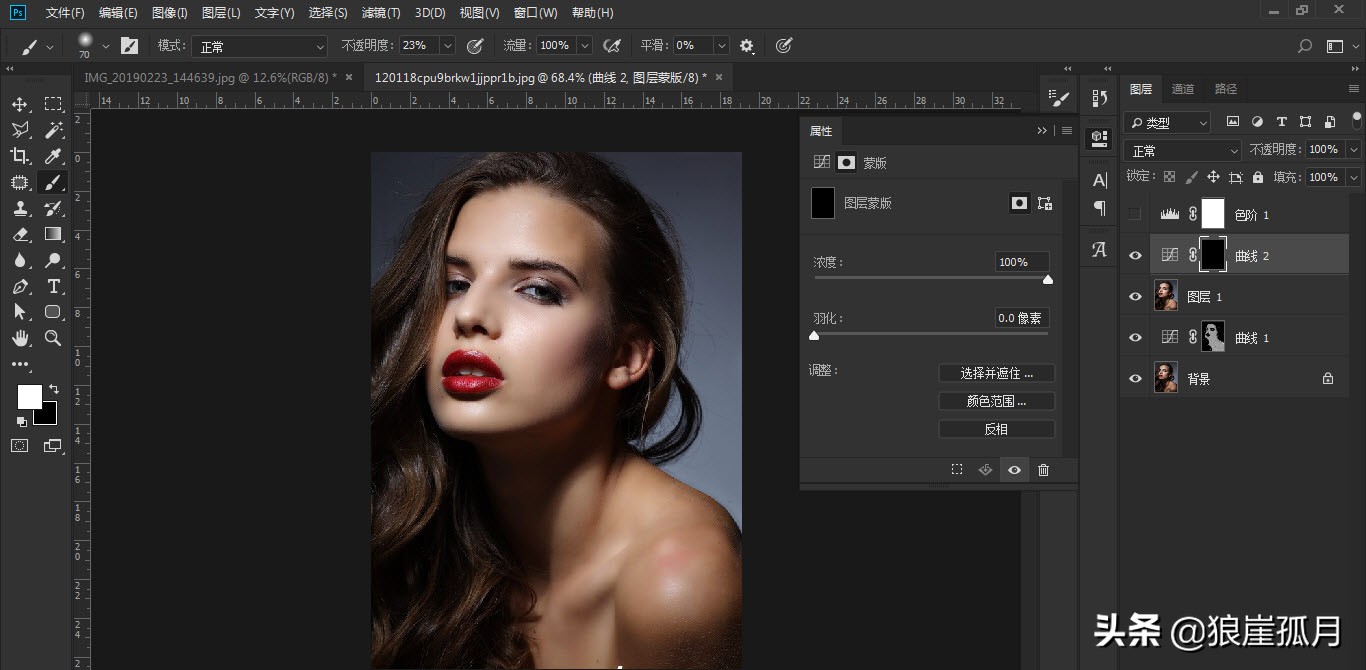Click the search icon in options bar
The height and width of the screenshot is (670, 1366).
click(x=1305, y=46)
